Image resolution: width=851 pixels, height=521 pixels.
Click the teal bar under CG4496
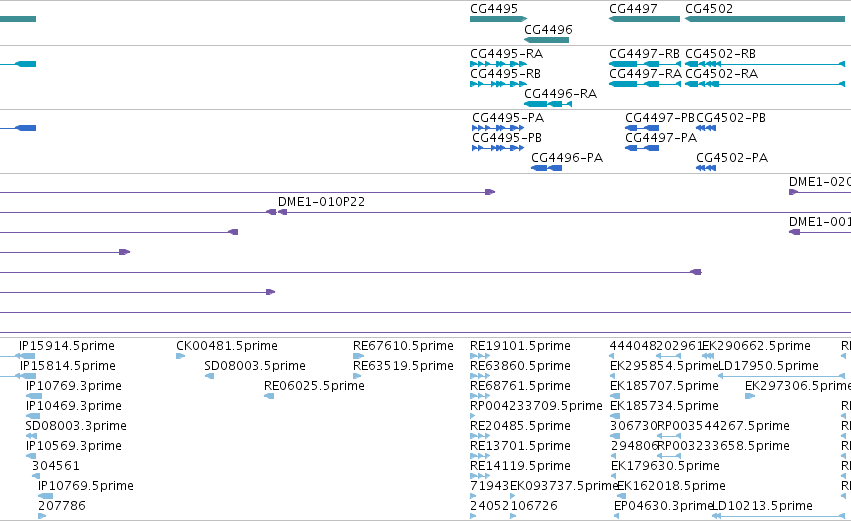pos(547,40)
